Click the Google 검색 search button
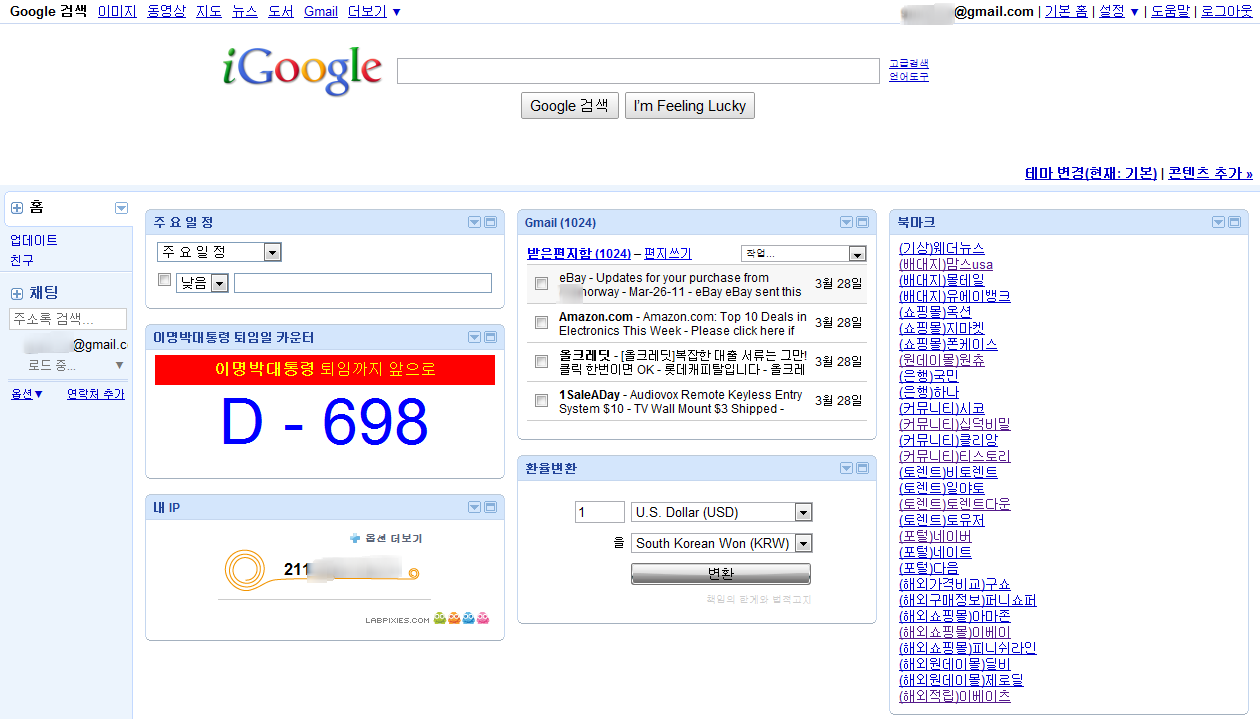The height and width of the screenshot is (719, 1260). 570,105
